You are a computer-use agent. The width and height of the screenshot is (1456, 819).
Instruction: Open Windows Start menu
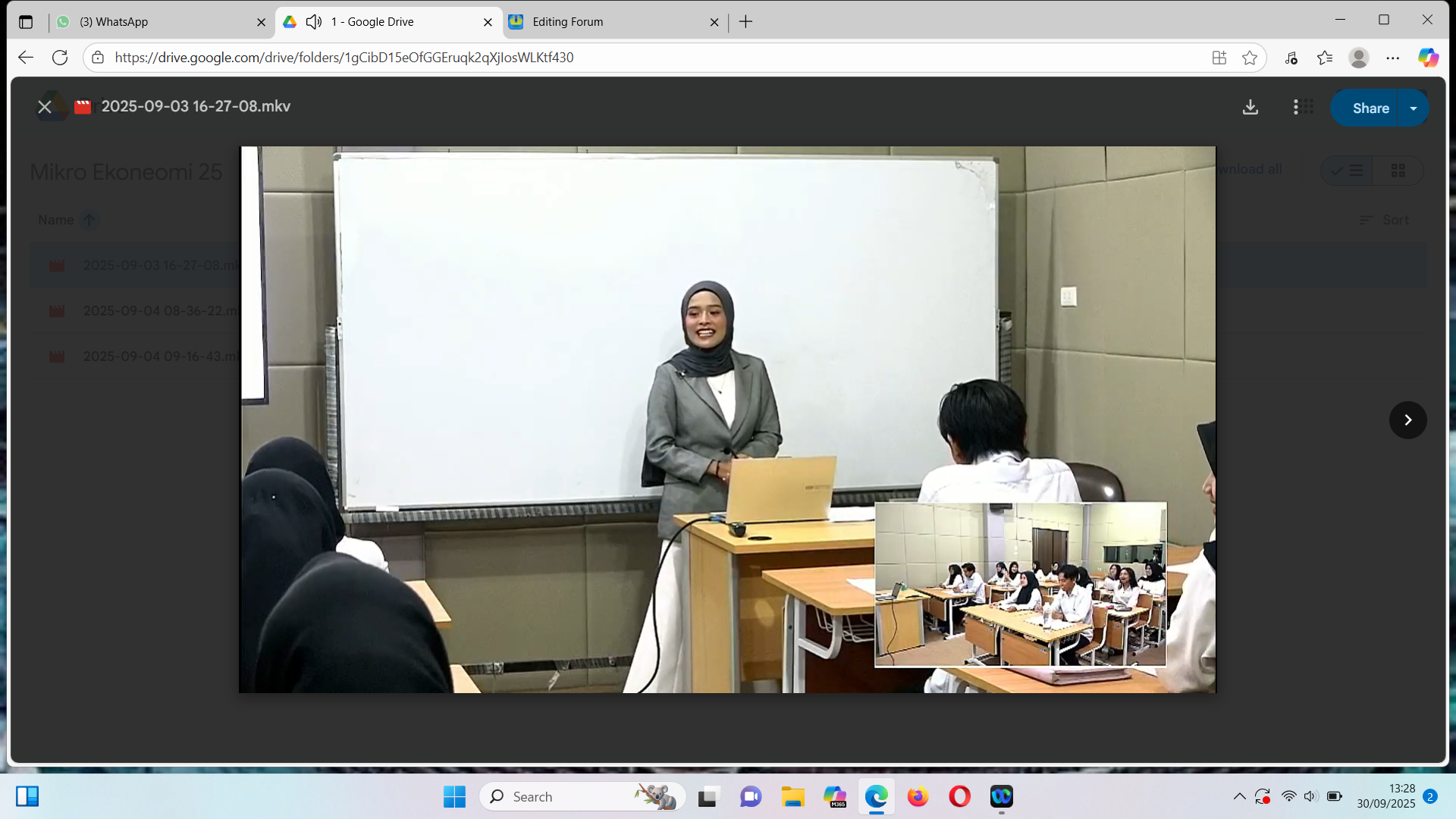[x=454, y=796]
